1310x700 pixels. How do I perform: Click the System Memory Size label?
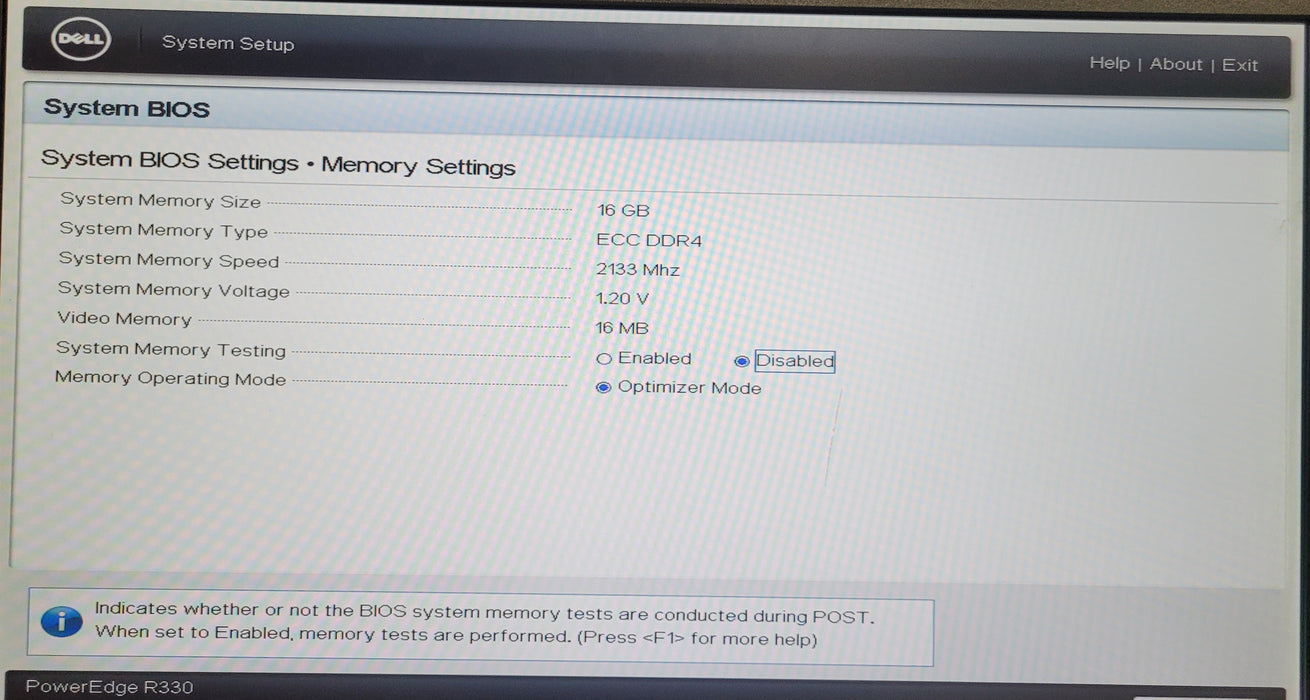160,200
